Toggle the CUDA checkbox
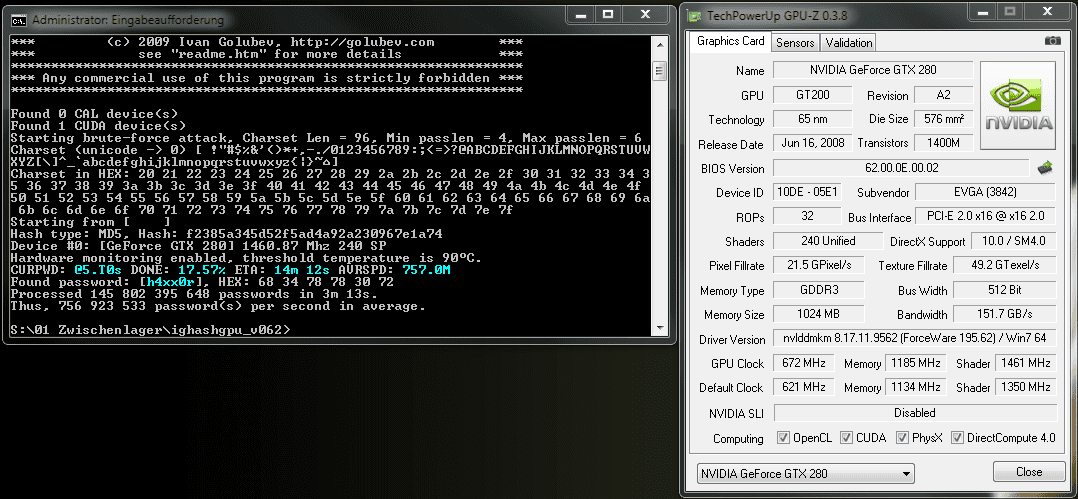Screen dimensions: 1078x499 (x=845, y=438)
